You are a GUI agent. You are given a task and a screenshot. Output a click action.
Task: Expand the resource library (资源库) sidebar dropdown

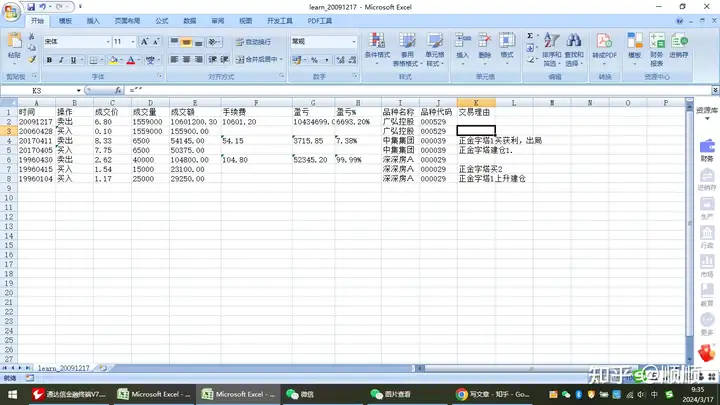707,119
